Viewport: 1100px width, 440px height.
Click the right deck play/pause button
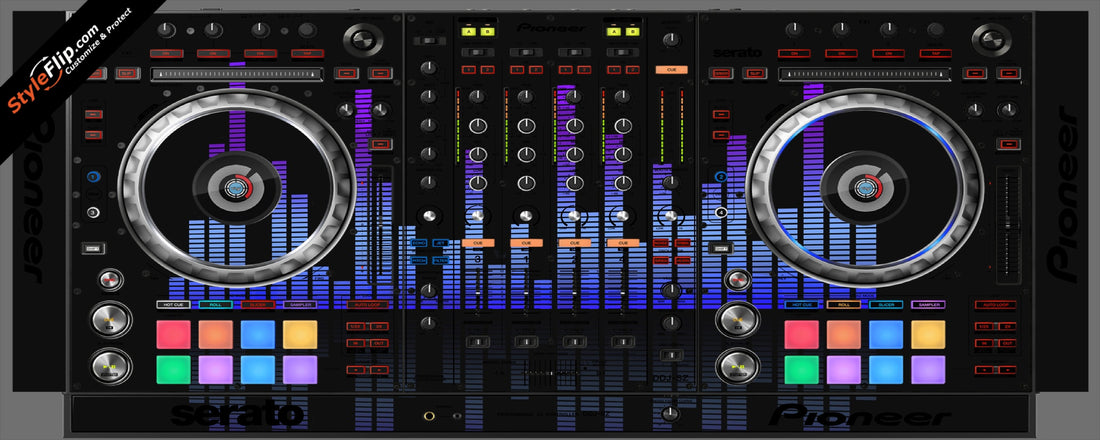(737, 366)
